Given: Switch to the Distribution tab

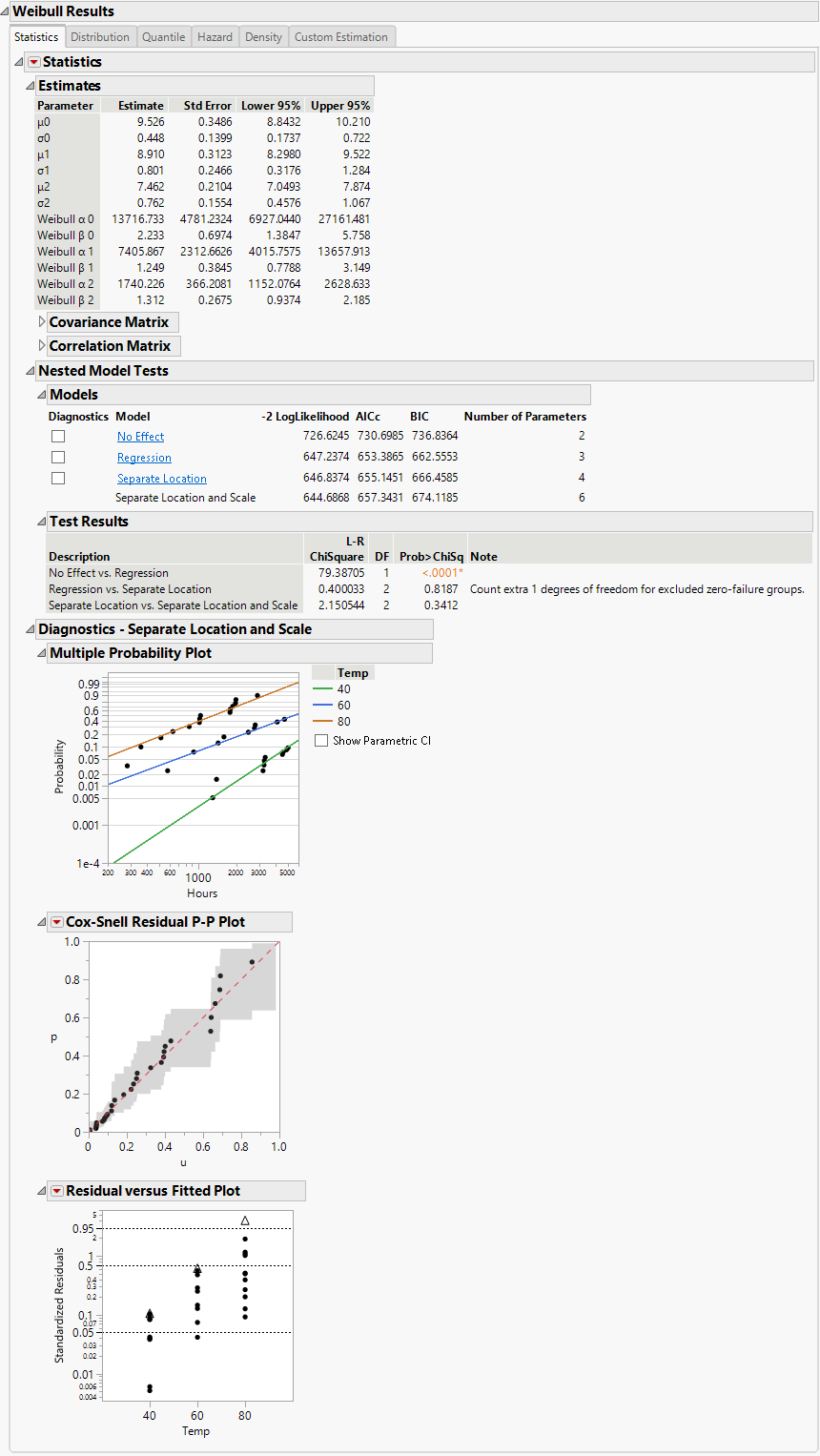Looking at the screenshot, I should 100,36.
